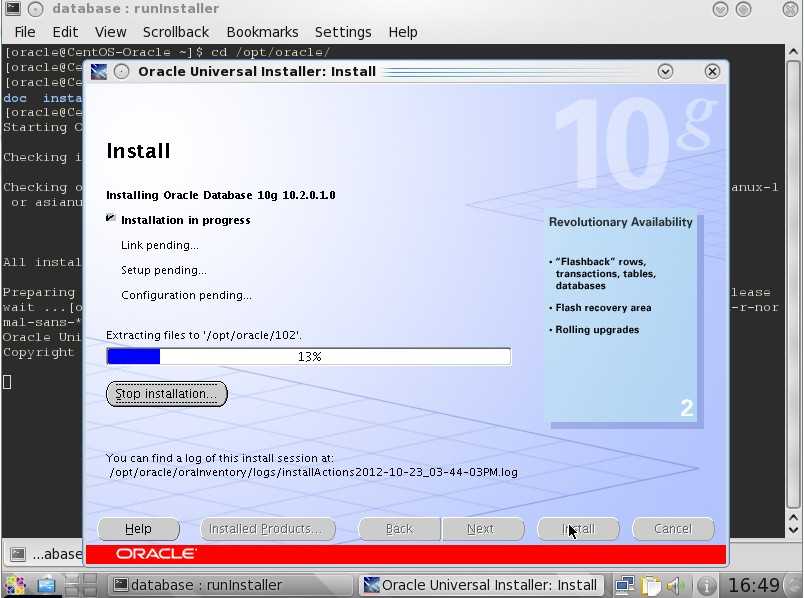804x598 pixels.
Task: Click the Konsole scrollbar down arrow at bottom
Action: coord(793,531)
